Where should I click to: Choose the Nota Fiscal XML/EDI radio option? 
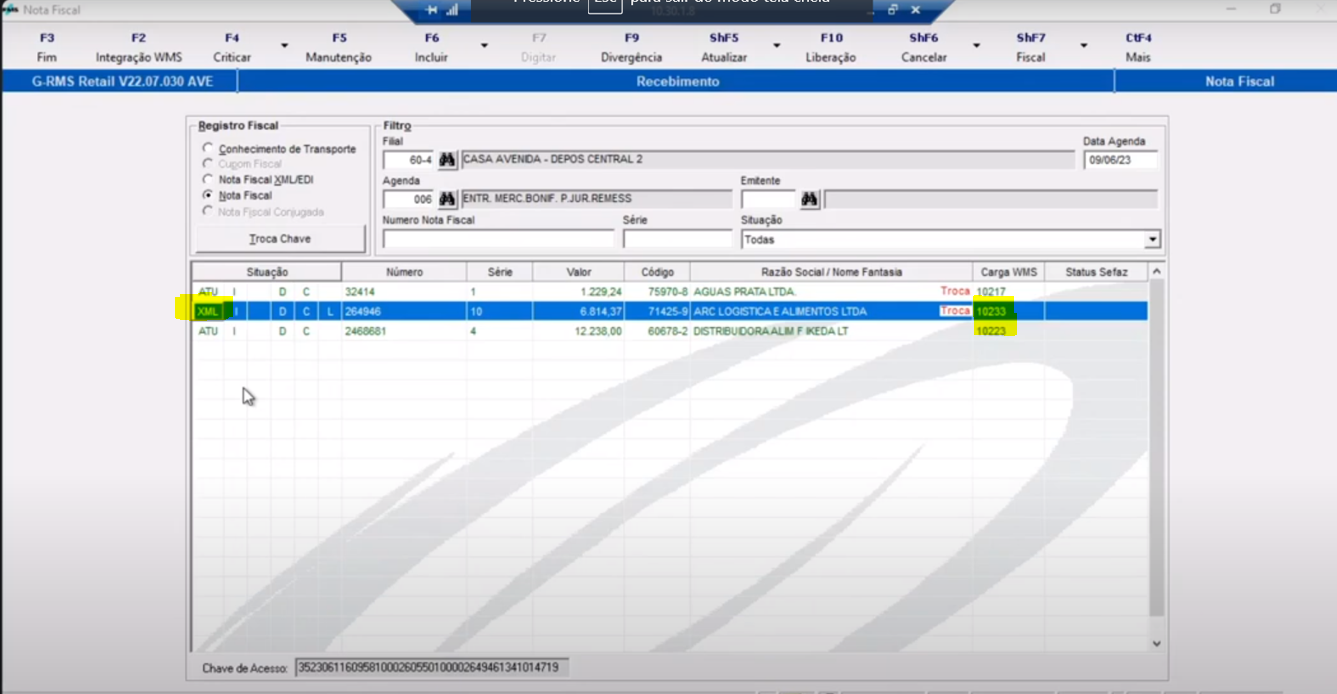[208, 180]
